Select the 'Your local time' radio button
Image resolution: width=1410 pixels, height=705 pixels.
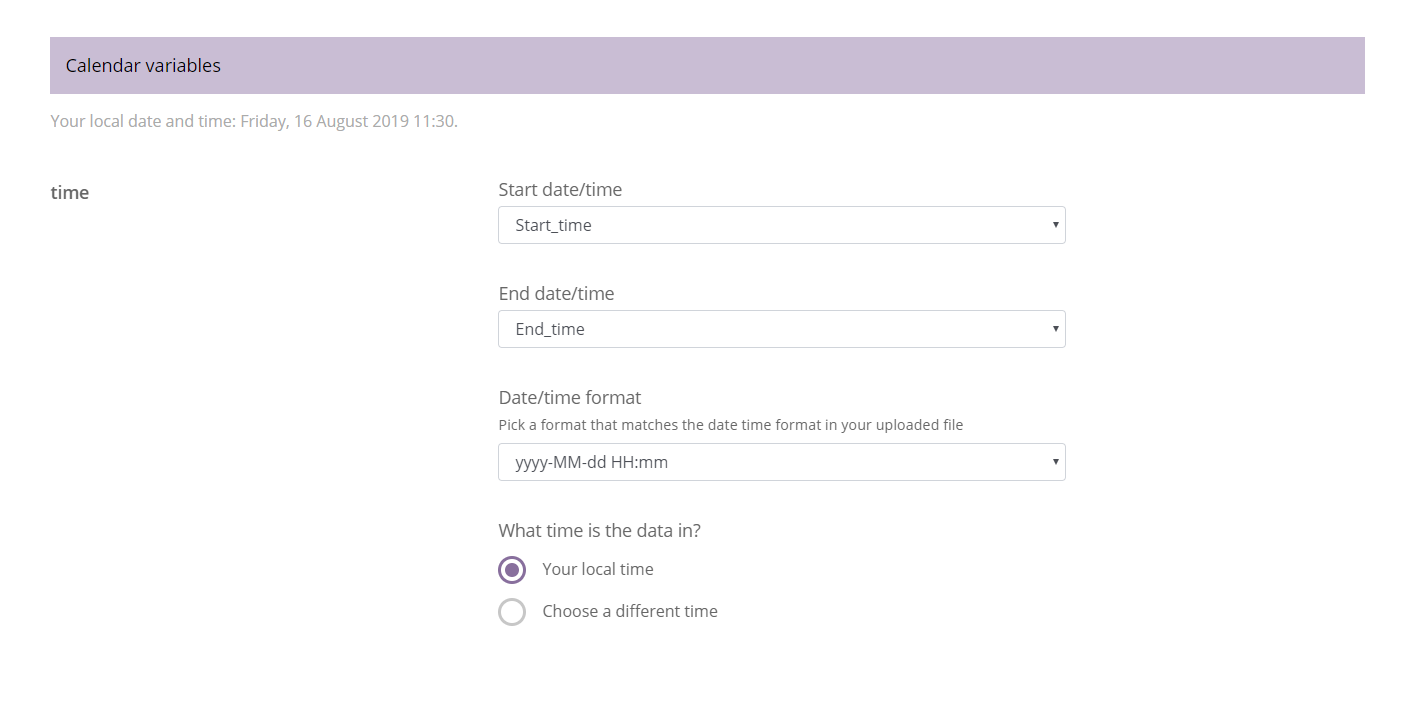(512, 569)
